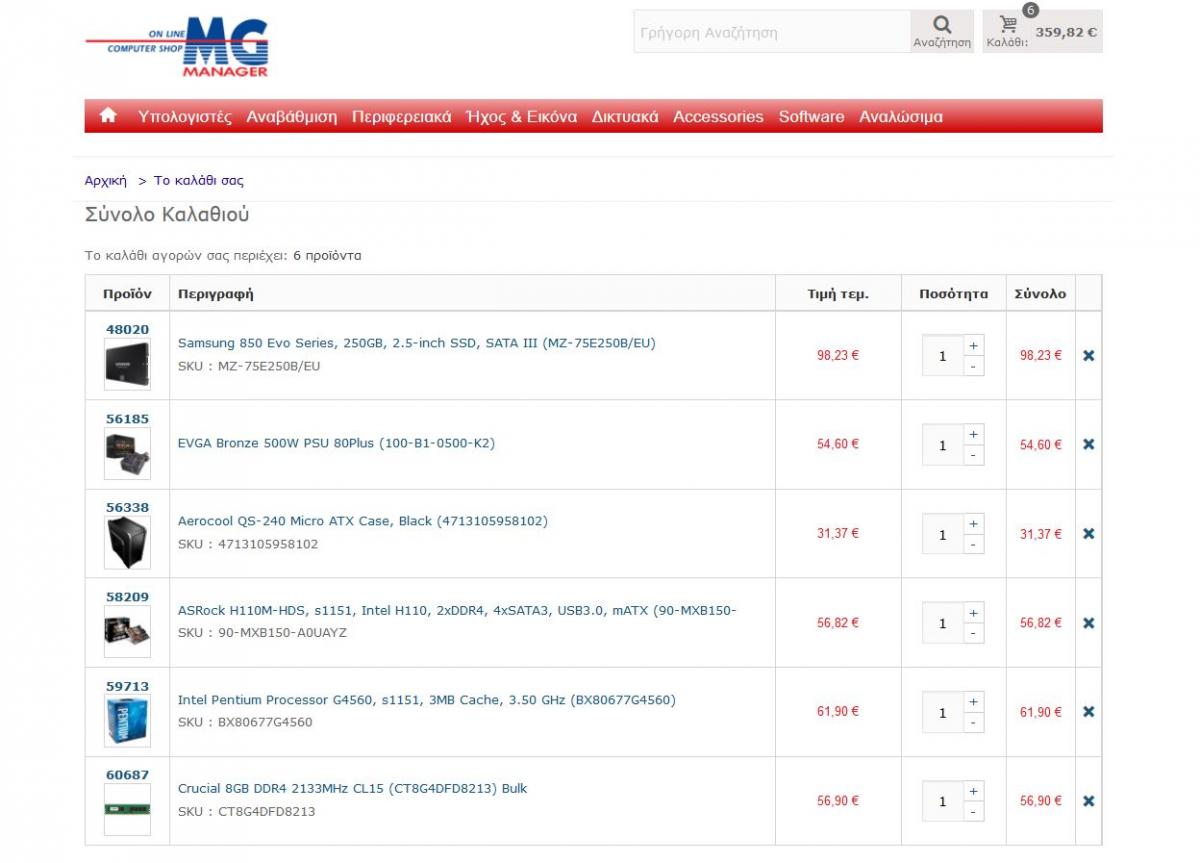Image resolution: width=1200 pixels, height=863 pixels.
Task: Open Samsung 850 Evo Series product link
Action: [417, 343]
